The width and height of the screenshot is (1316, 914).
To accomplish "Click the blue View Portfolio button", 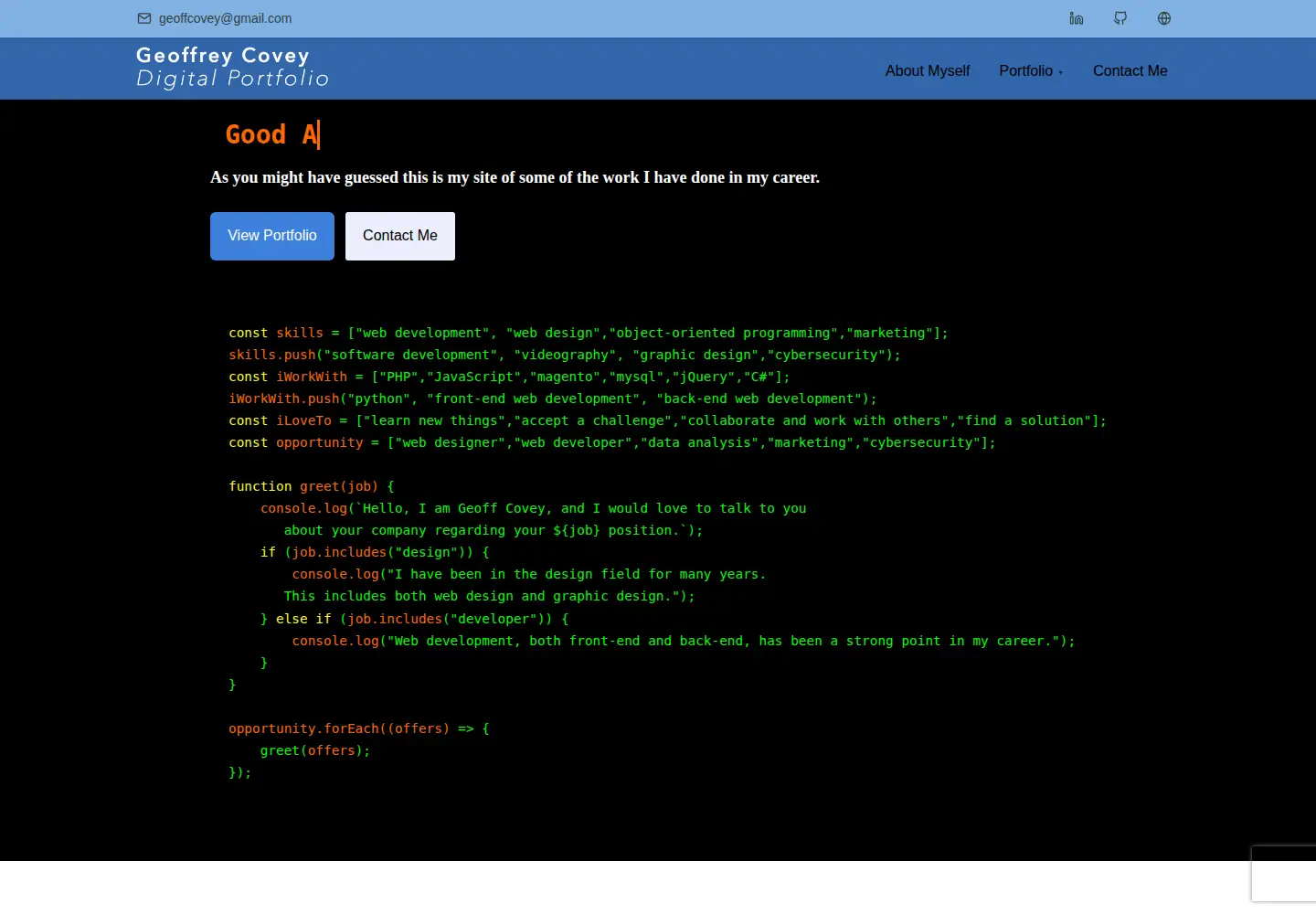I will click(272, 236).
